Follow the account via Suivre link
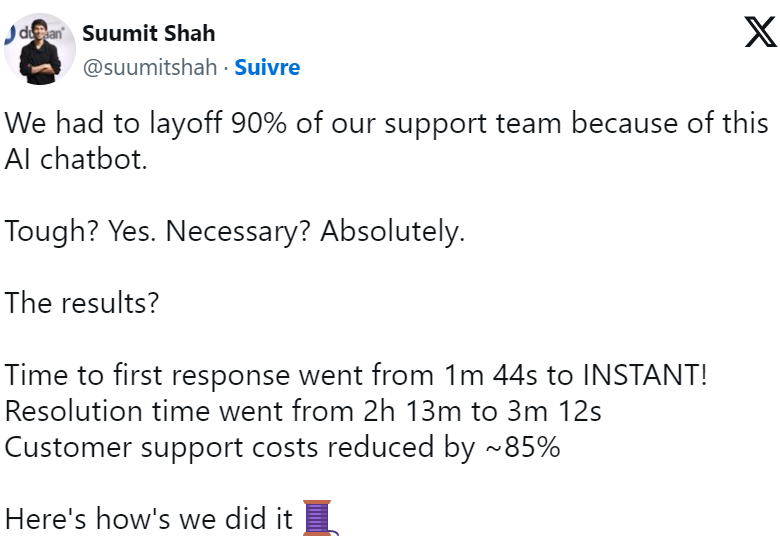Screen dimensions: 780x541 (267, 67)
